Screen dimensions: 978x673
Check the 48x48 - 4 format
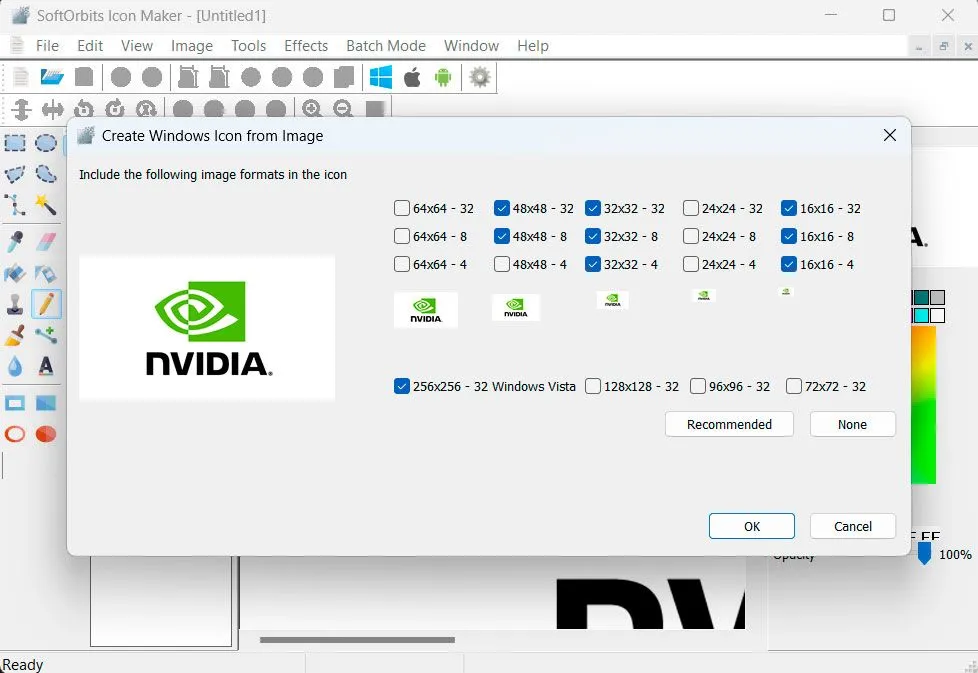[501, 264]
